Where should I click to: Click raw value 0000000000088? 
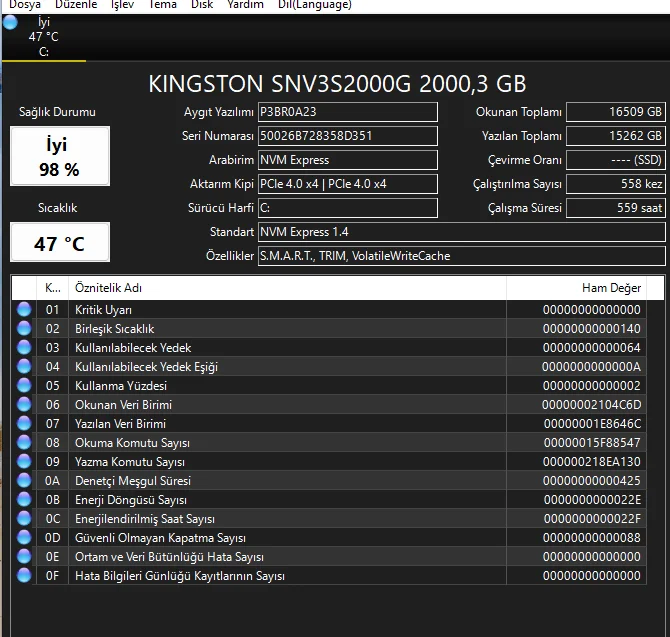[x=592, y=538]
